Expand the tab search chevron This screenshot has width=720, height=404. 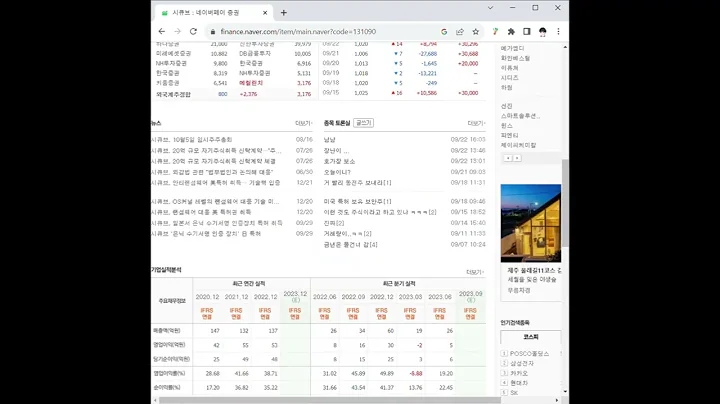(x=490, y=8)
